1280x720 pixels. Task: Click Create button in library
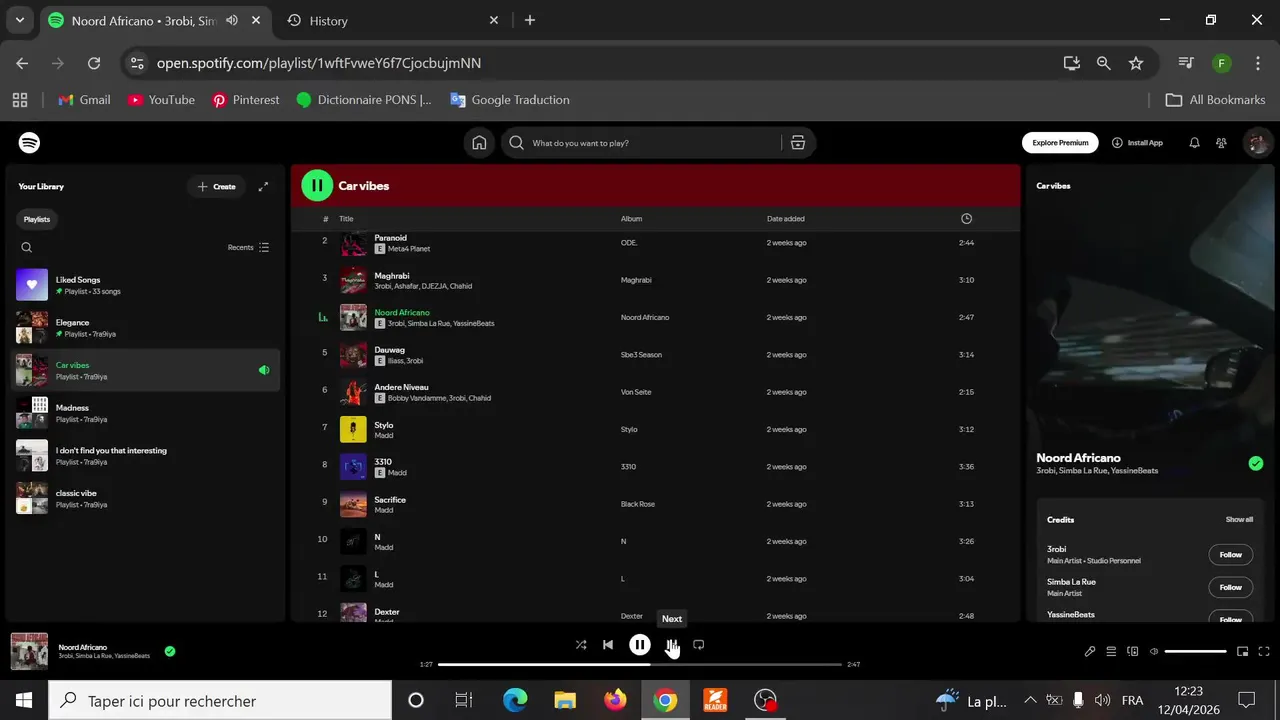pos(217,187)
